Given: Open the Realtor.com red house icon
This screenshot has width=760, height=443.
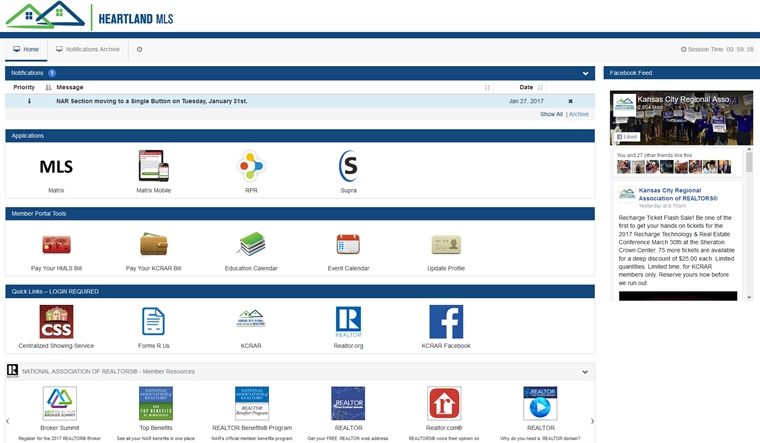Looking at the screenshot, I should 444,403.
